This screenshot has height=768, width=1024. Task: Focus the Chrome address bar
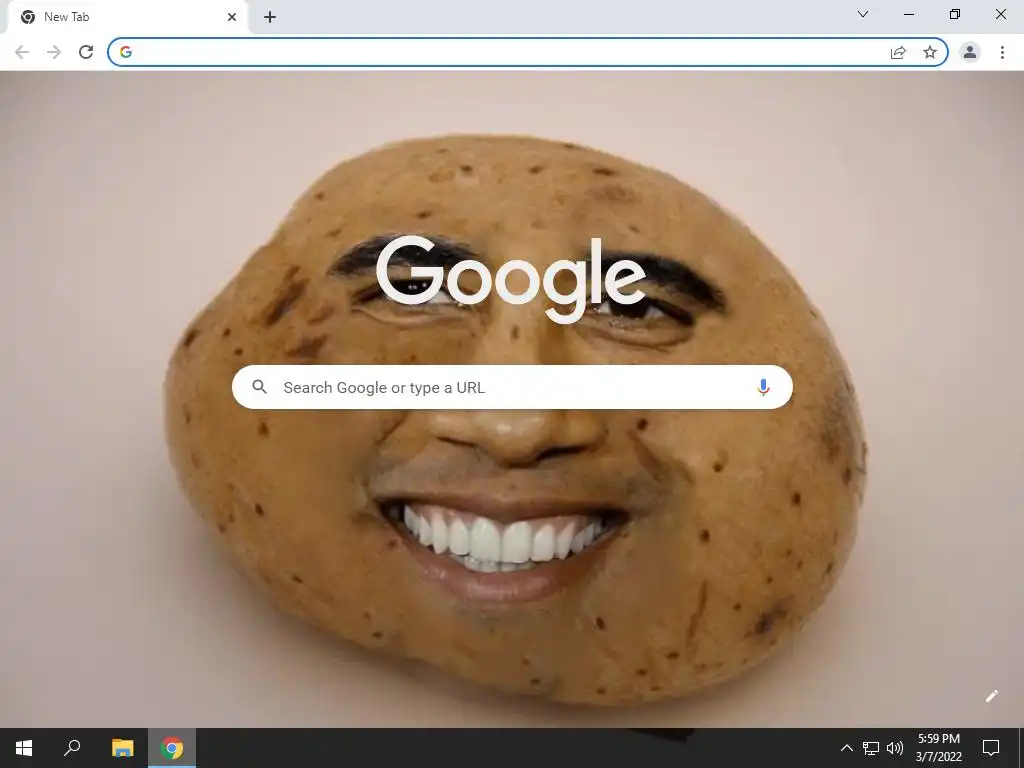(528, 52)
